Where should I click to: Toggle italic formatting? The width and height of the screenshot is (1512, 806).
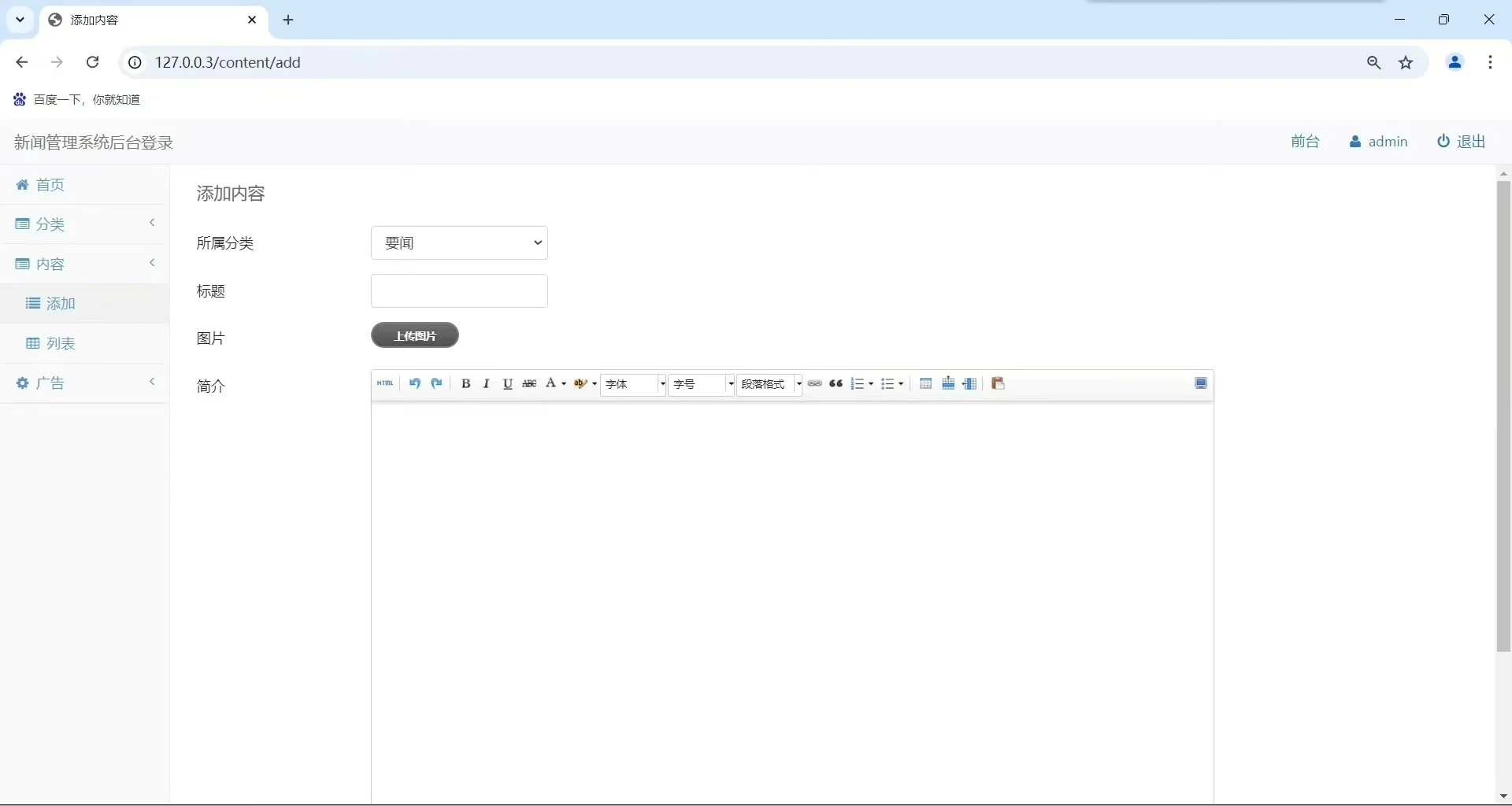click(487, 384)
